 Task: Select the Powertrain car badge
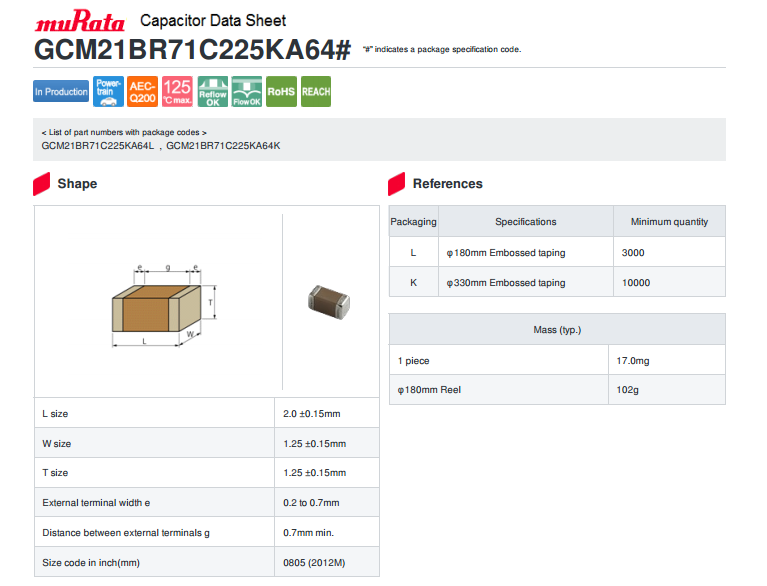click(108, 91)
